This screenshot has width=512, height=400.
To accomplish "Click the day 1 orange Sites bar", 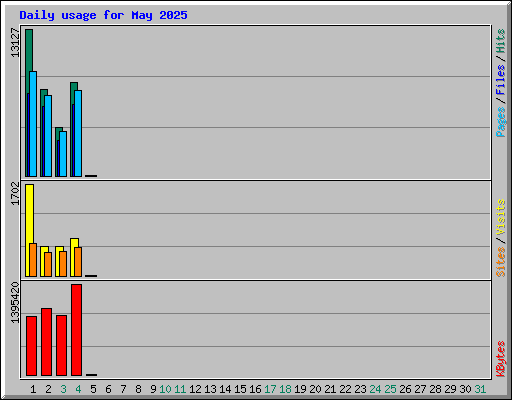I will (x=33, y=260).
